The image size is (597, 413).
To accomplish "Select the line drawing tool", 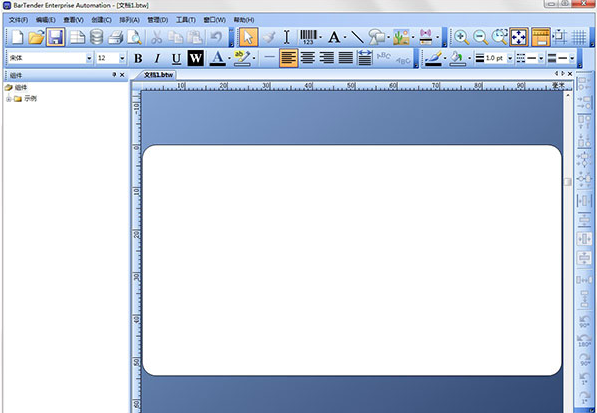I will [x=357, y=37].
